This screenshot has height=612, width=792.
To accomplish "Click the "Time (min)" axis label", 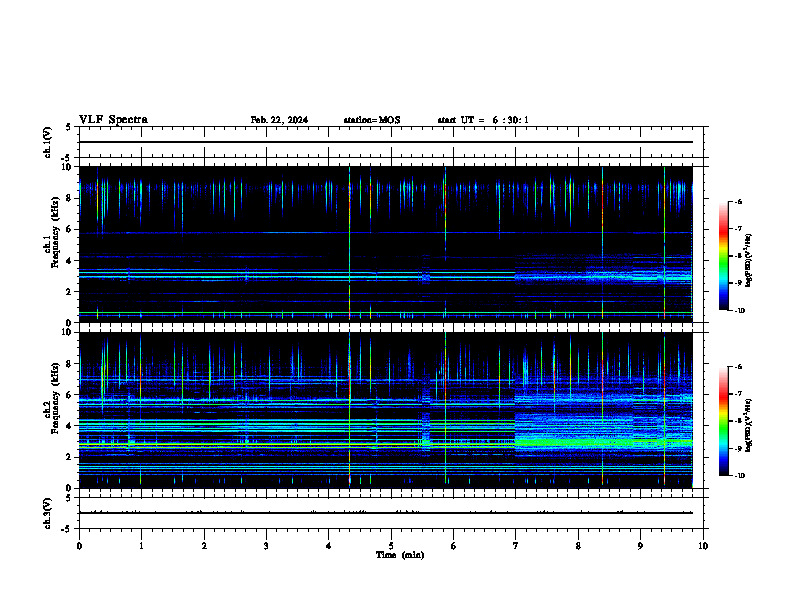I will 400,555.
